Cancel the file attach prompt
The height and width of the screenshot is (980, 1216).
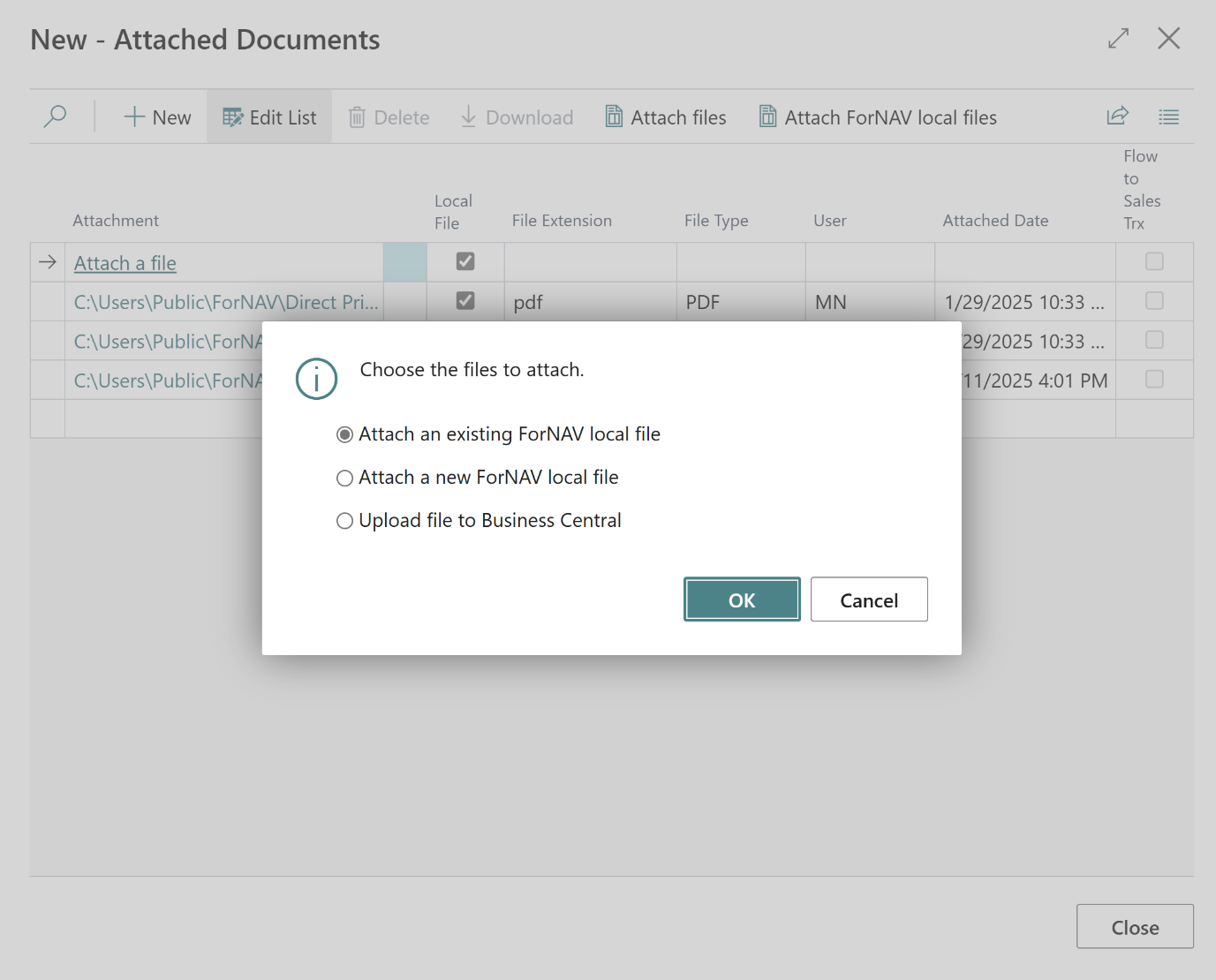point(869,599)
